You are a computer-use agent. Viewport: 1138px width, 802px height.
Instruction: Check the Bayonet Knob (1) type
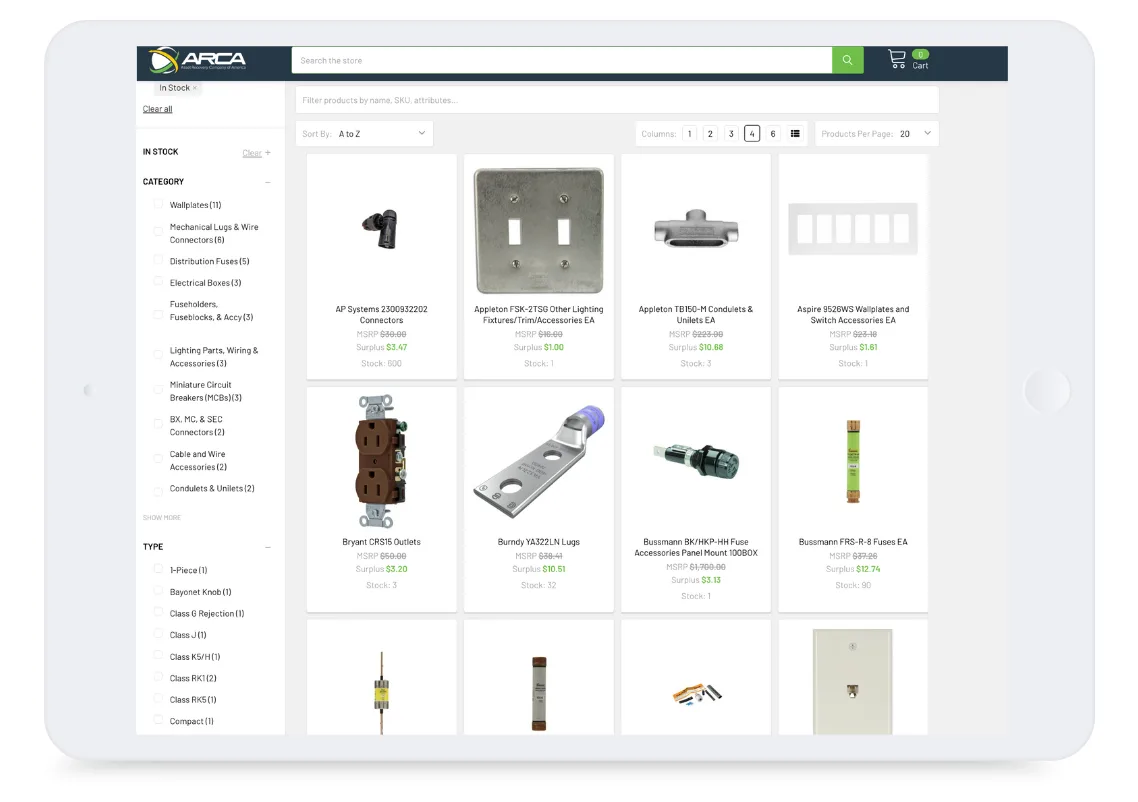point(158,591)
